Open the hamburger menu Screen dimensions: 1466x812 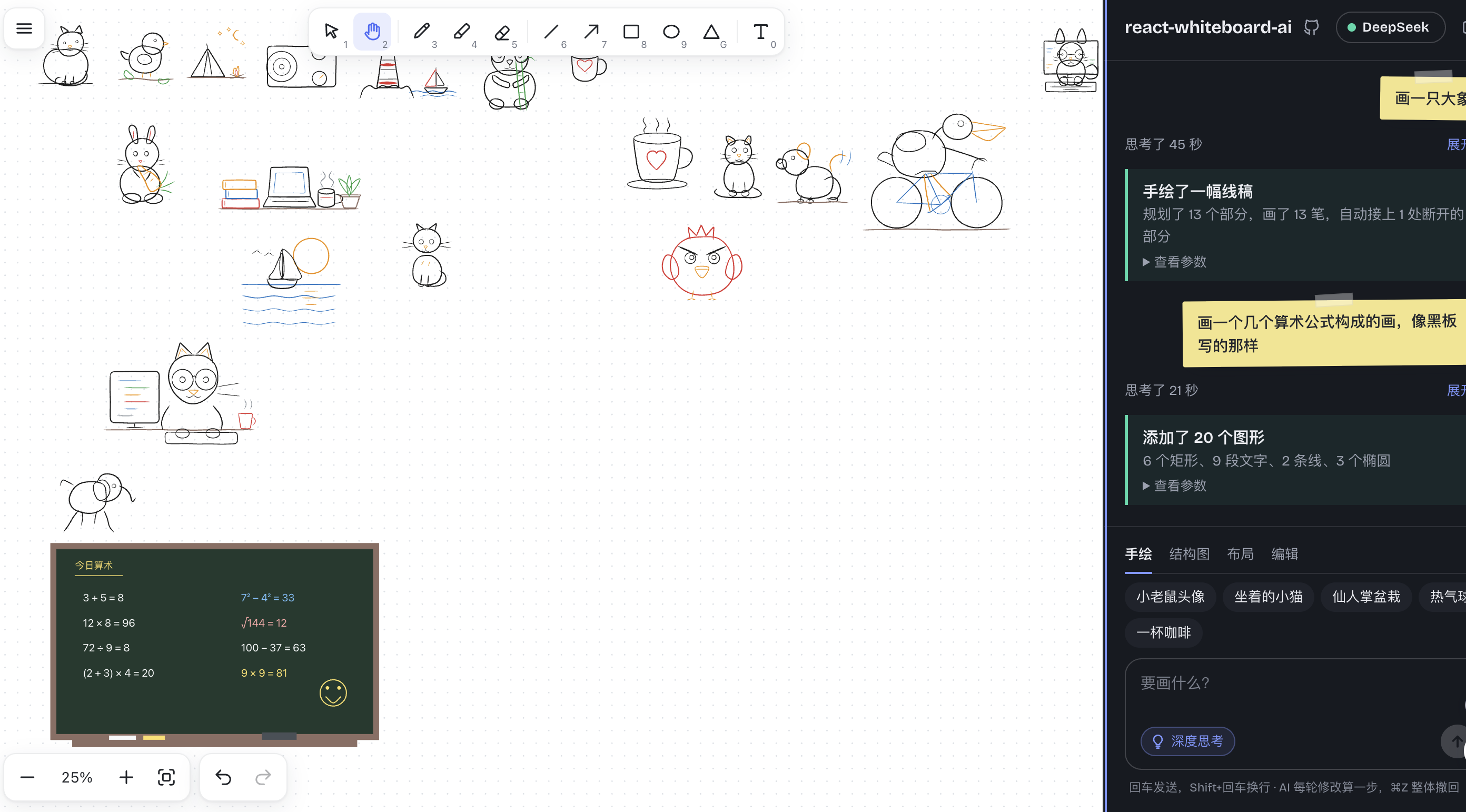click(24, 28)
